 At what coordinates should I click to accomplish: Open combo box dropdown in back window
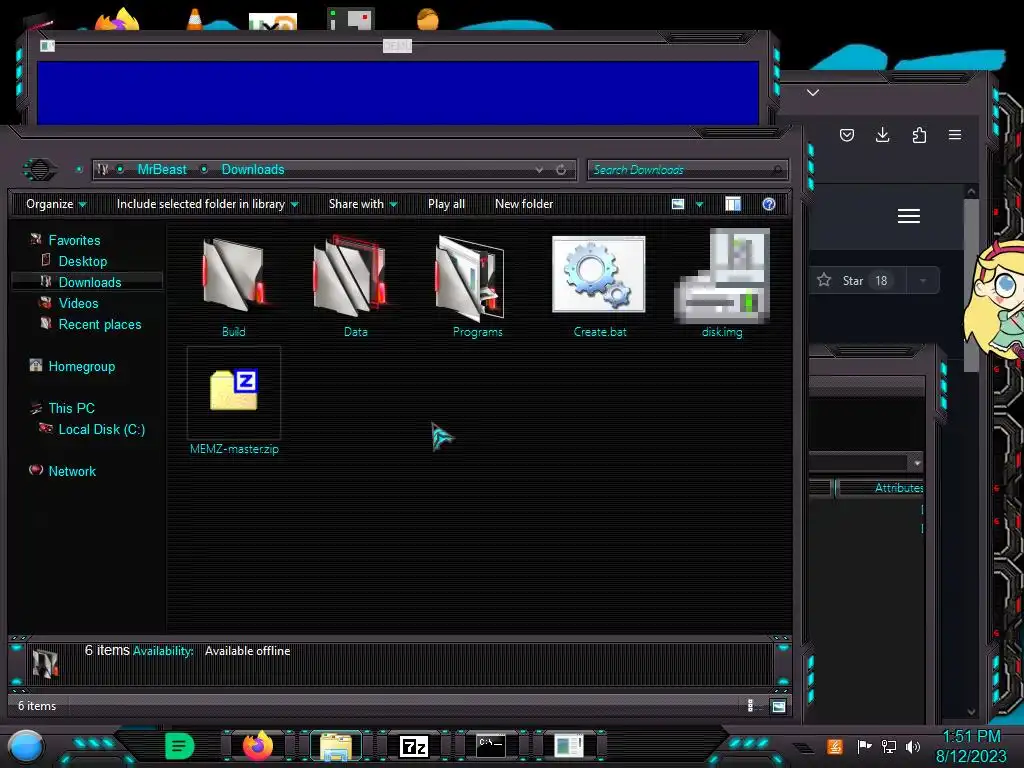pos(918,462)
